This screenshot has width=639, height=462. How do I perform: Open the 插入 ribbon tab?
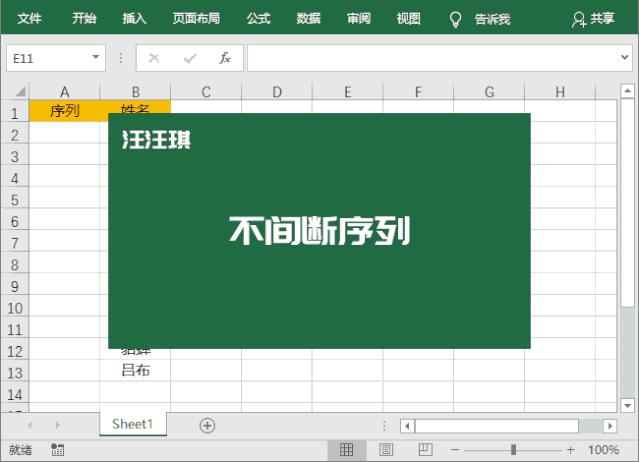(134, 19)
